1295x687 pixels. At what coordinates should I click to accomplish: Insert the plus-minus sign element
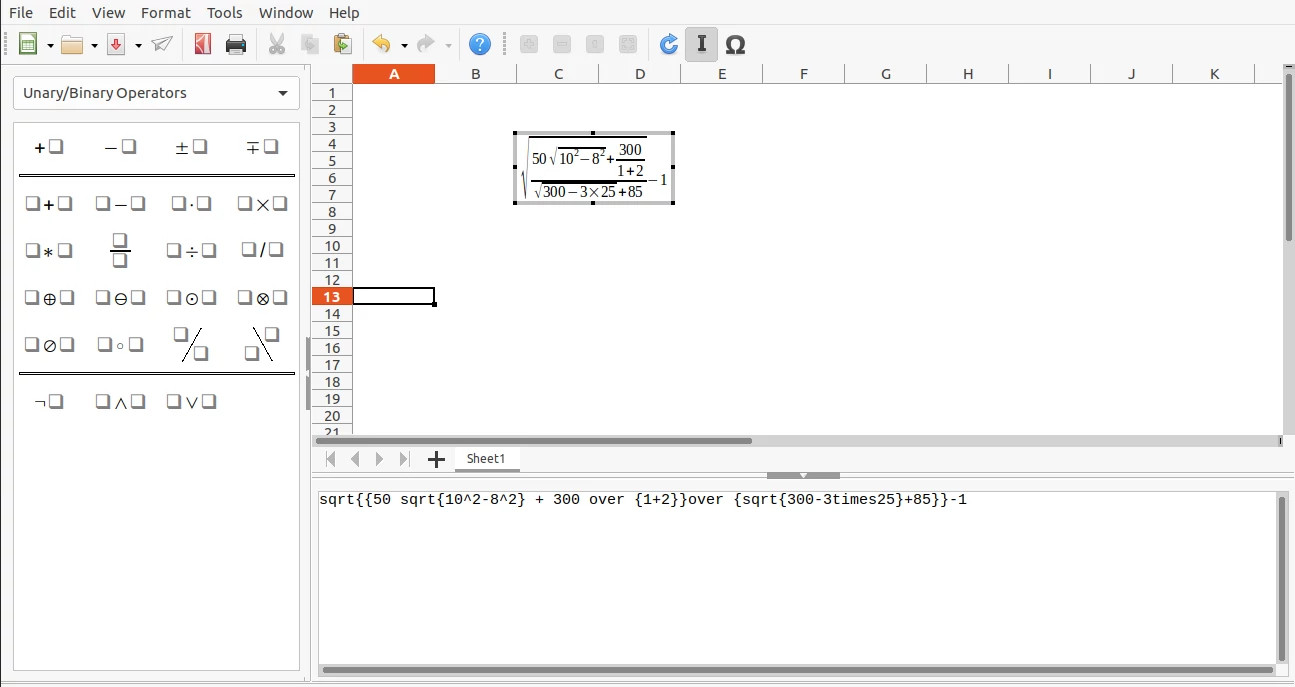coord(191,147)
